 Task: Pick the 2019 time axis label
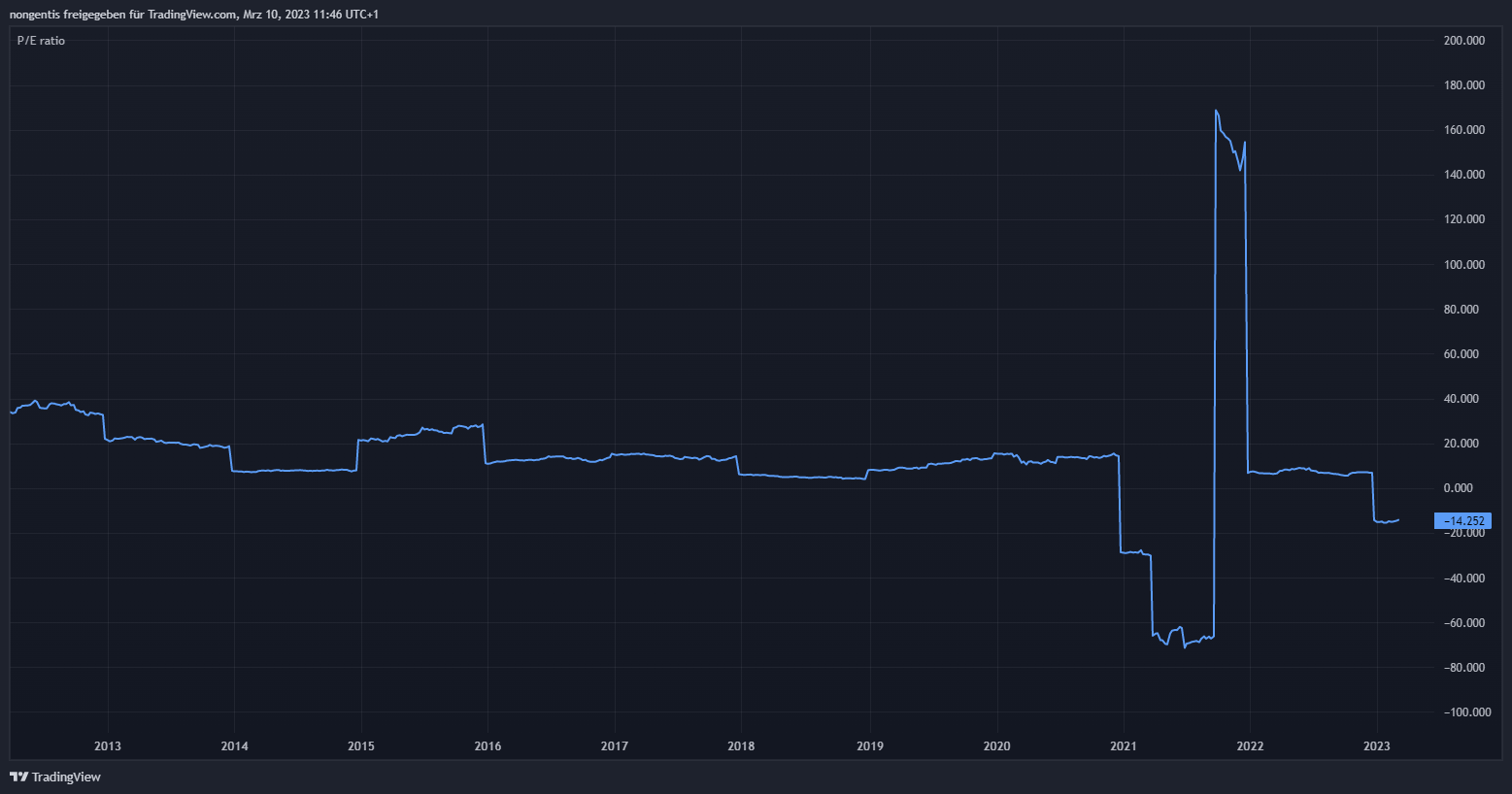point(869,745)
